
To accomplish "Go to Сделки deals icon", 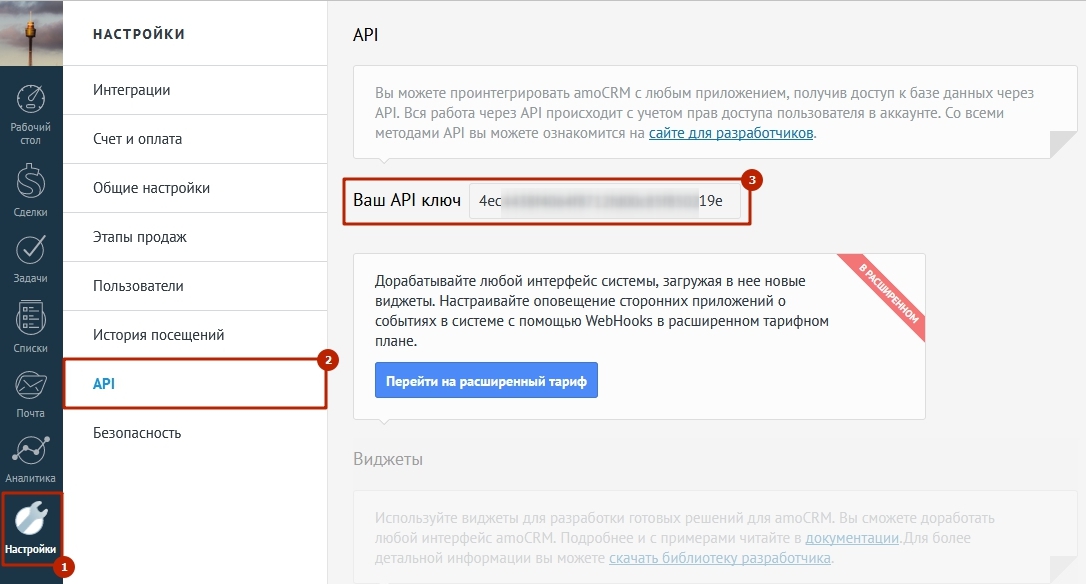I will coord(31,182).
